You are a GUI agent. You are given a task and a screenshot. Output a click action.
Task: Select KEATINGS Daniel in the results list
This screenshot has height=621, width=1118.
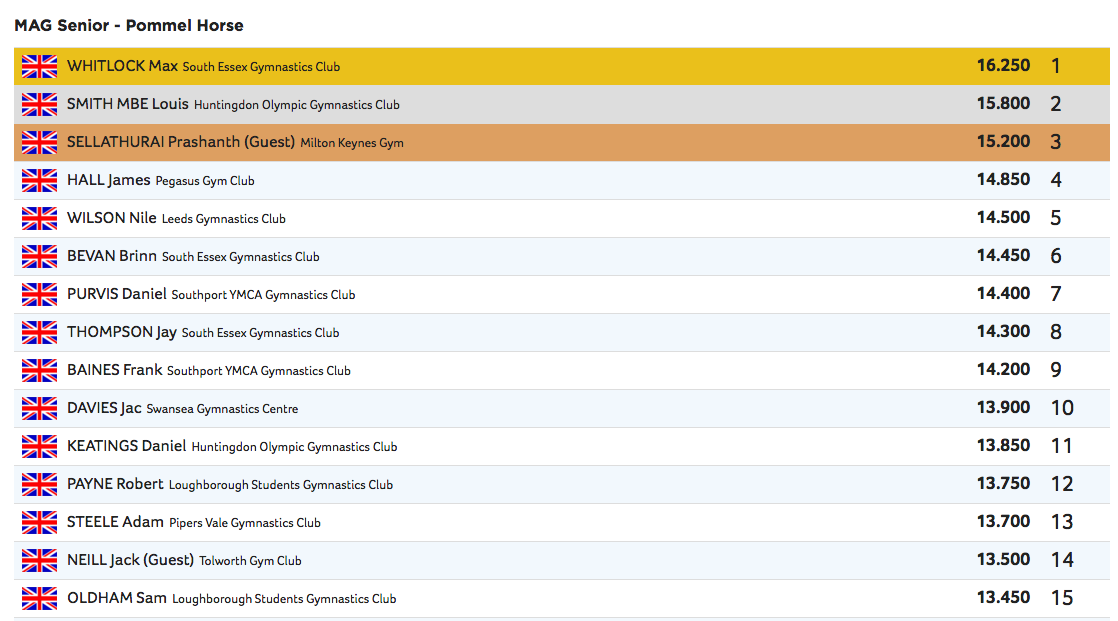pos(126,446)
